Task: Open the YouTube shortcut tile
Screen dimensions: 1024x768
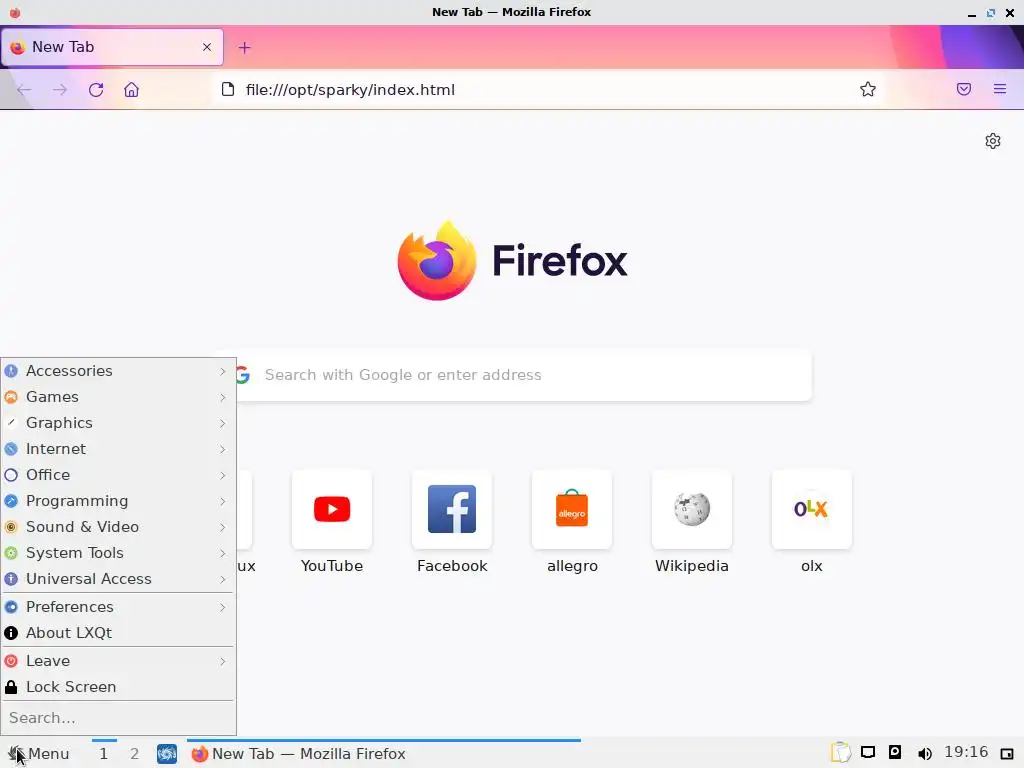Action: point(332,509)
